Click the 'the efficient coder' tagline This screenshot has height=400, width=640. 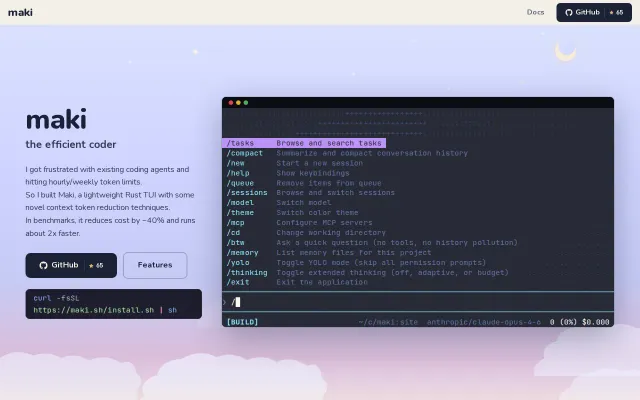pos(71,144)
